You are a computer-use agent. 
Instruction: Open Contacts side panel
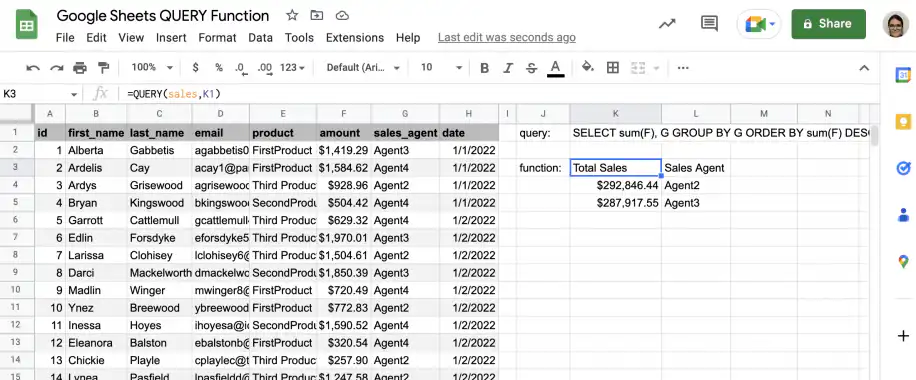click(903, 215)
